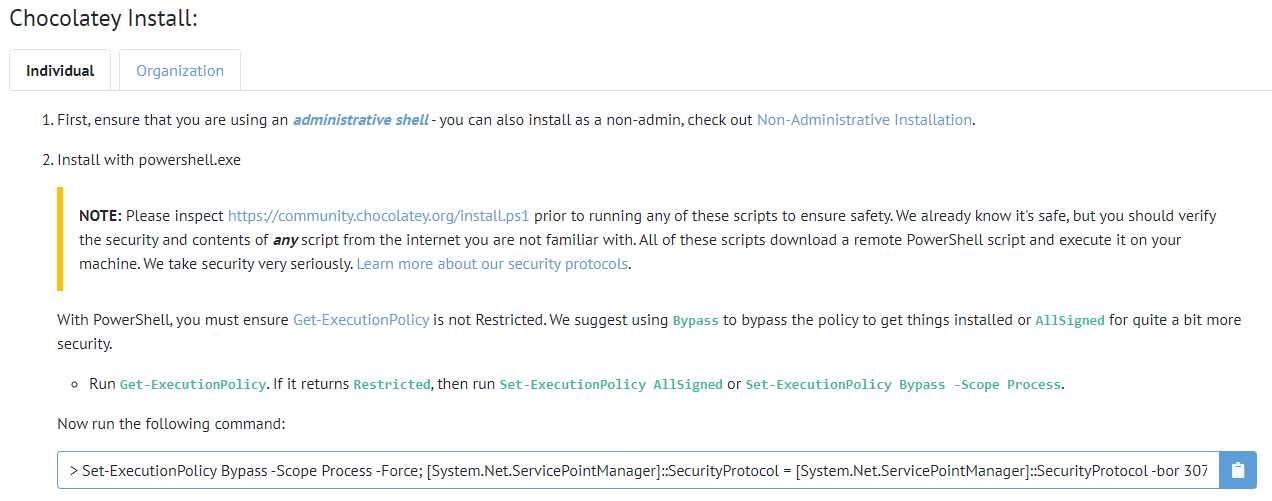This screenshot has width=1272, height=501.
Task: Select 'Set-ExecutionPolicy Bypass -Scope Process' code
Action: pyautogui.click(x=903, y=385)
